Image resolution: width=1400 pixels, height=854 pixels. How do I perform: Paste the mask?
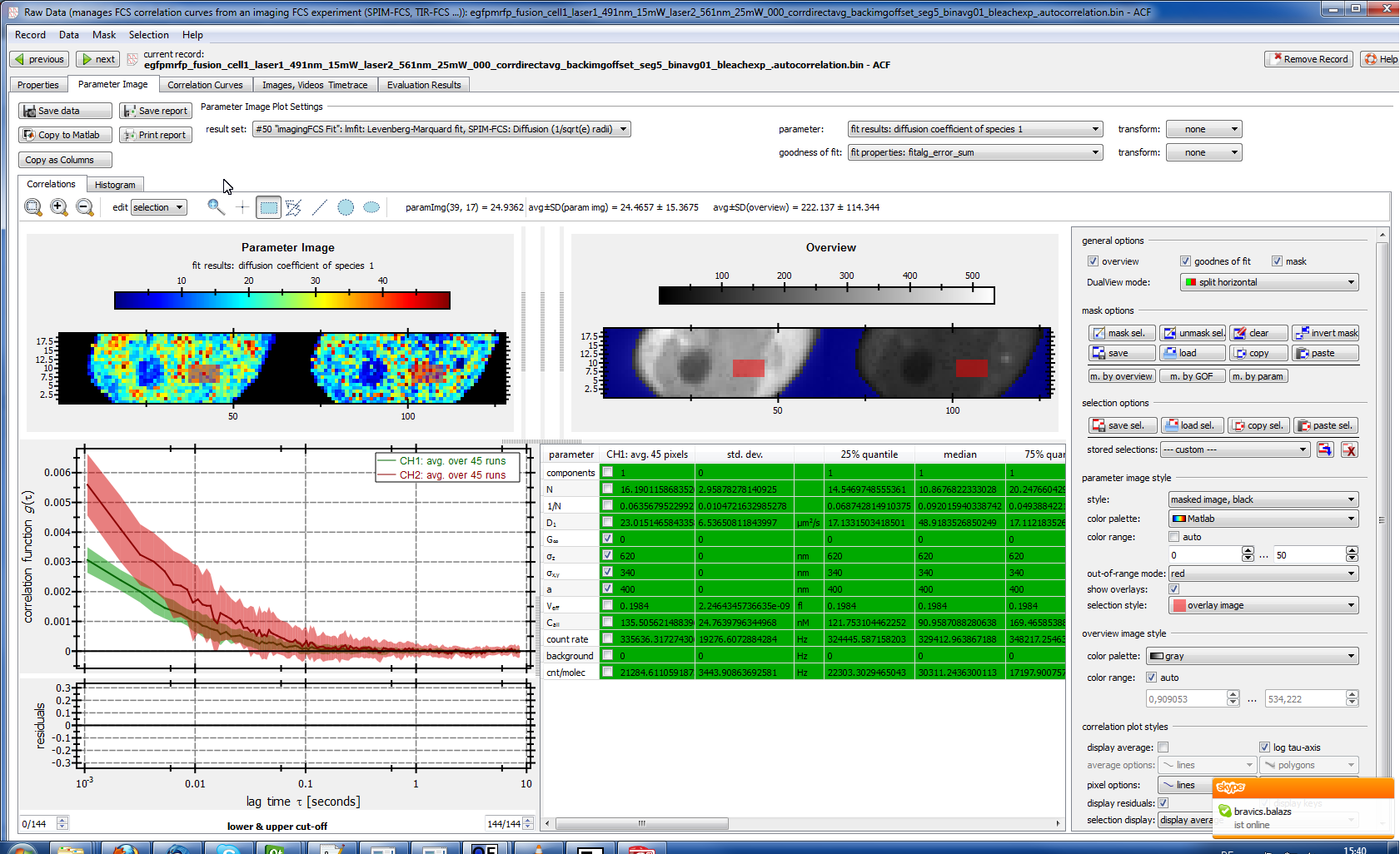(x=1325, y=353)
